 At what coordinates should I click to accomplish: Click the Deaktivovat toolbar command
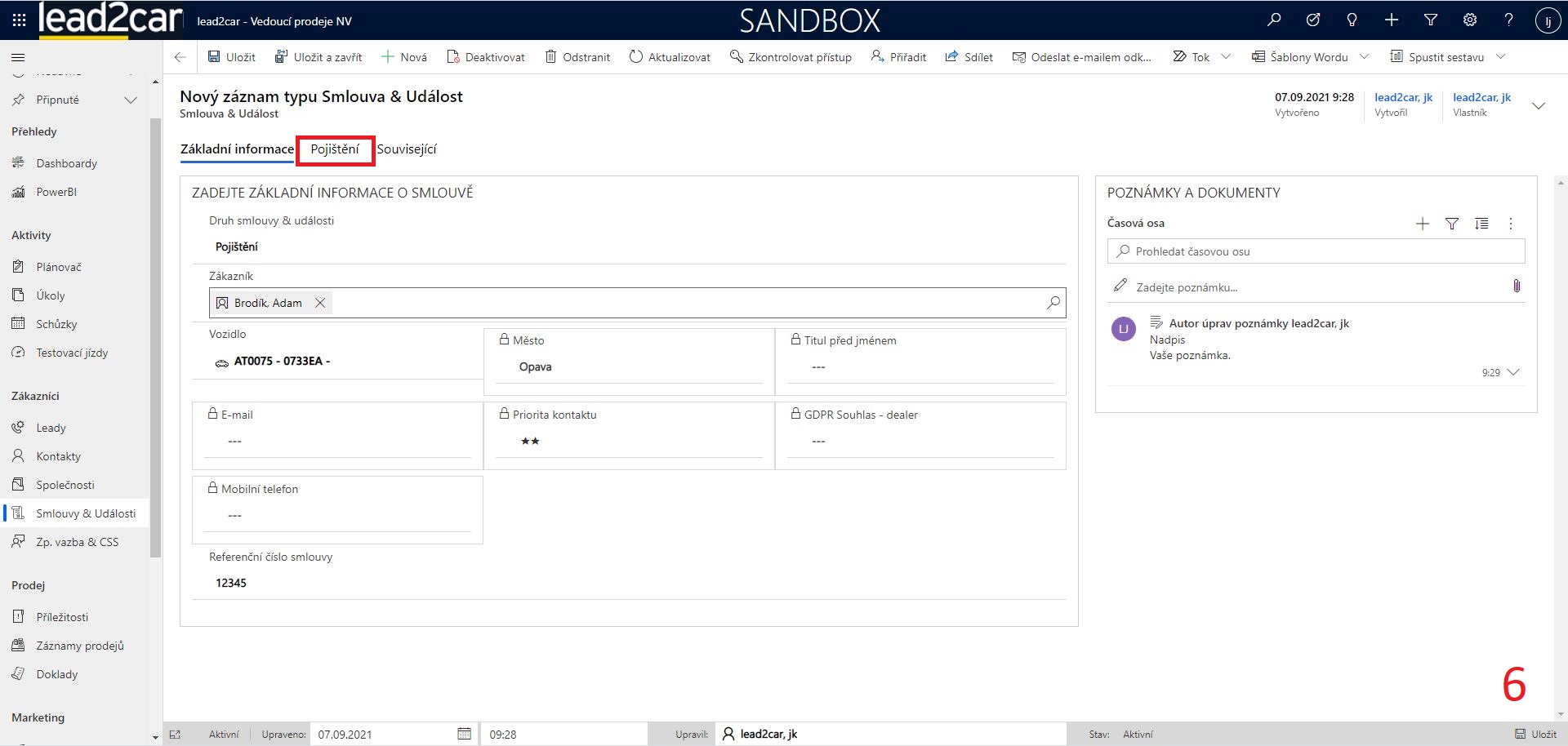click(486, 57)
